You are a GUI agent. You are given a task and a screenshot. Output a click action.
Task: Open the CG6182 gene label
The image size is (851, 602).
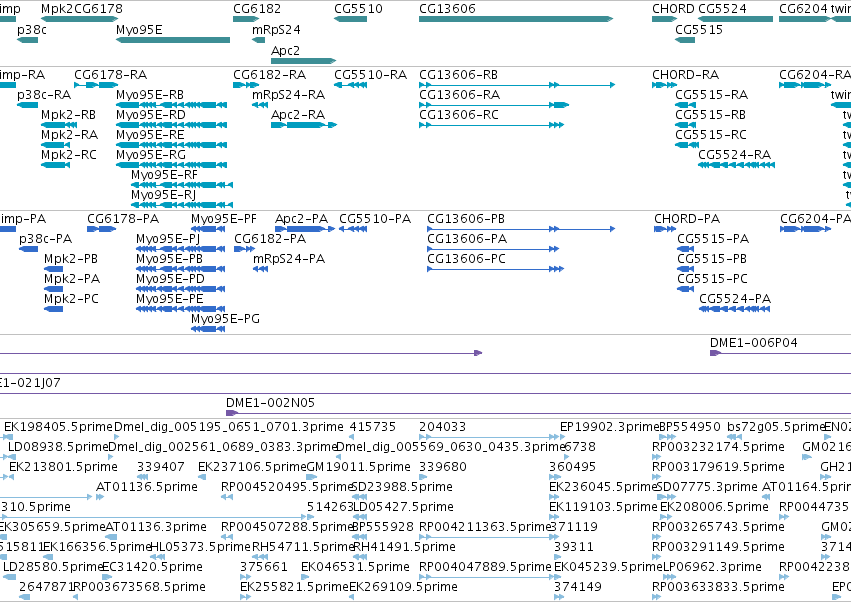point(257,9)
